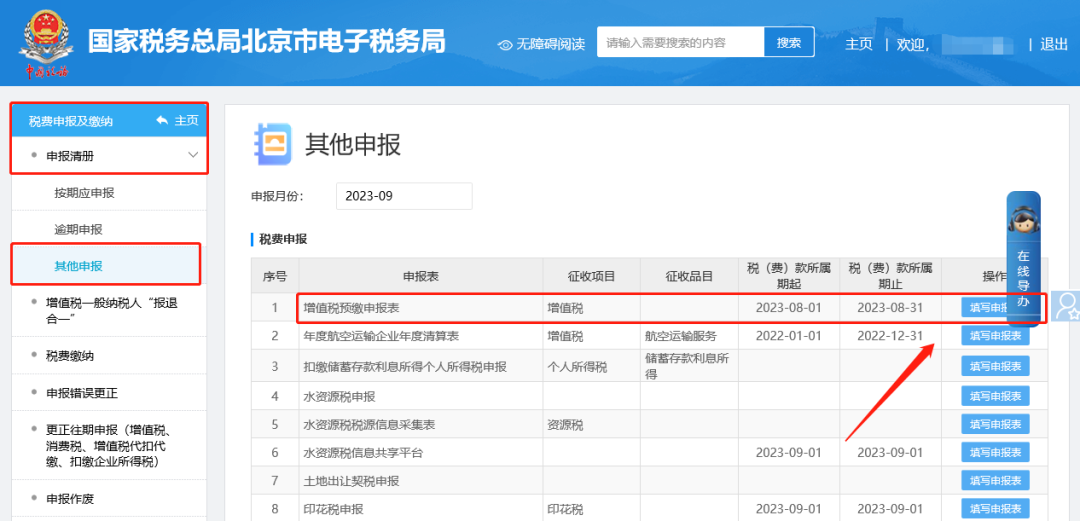1080x521 pixels.
Task: Open 其他申报 sidebar item
Action: tap(78, 265)
